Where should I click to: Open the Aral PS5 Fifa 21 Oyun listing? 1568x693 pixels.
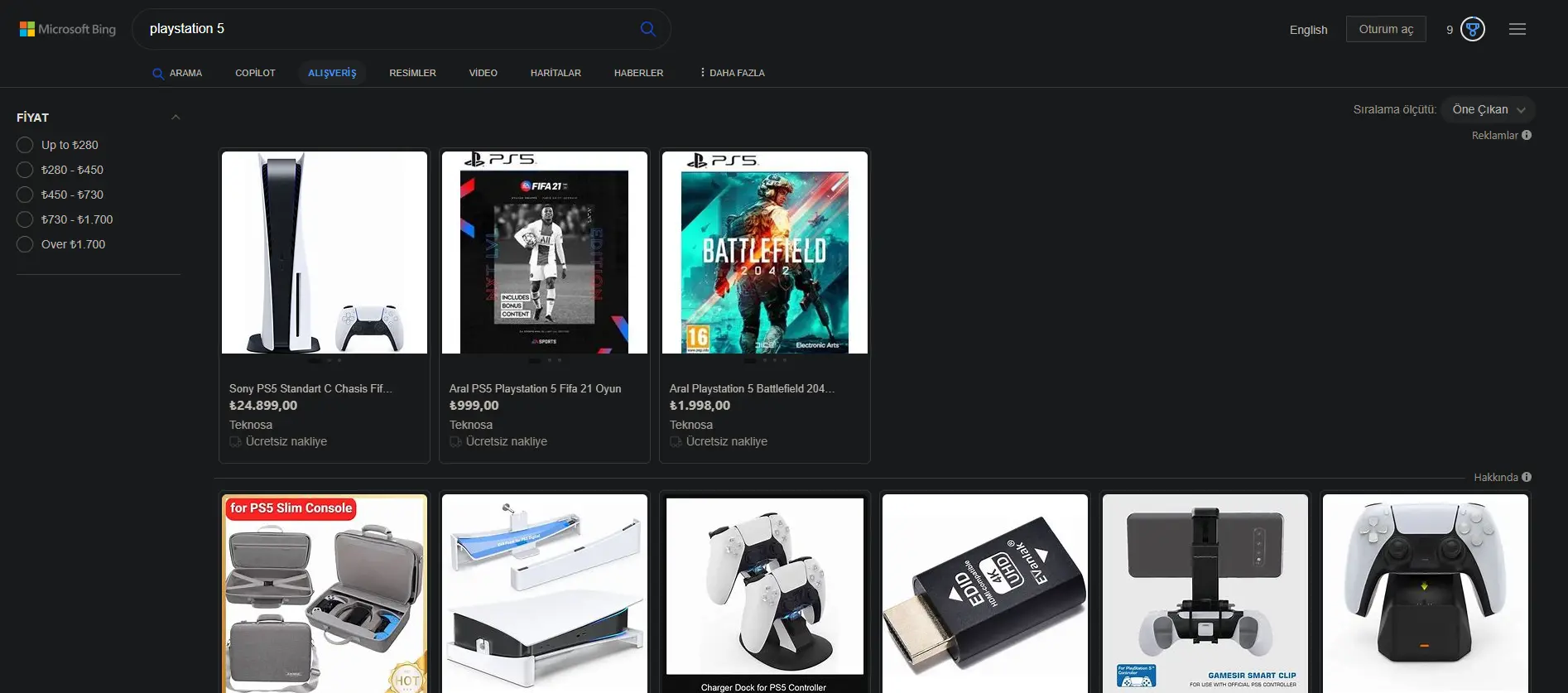pos(535,388)
